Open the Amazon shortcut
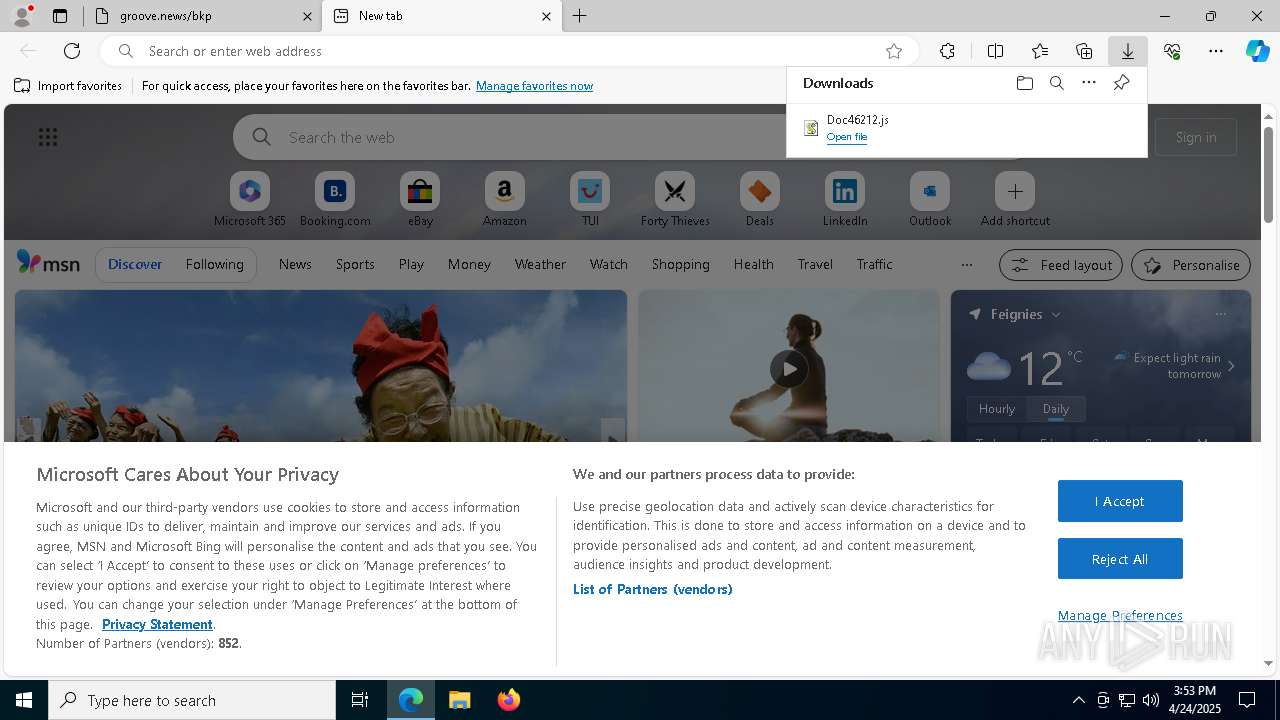The height and width of the screenshot is (720, 1280). 504,200
